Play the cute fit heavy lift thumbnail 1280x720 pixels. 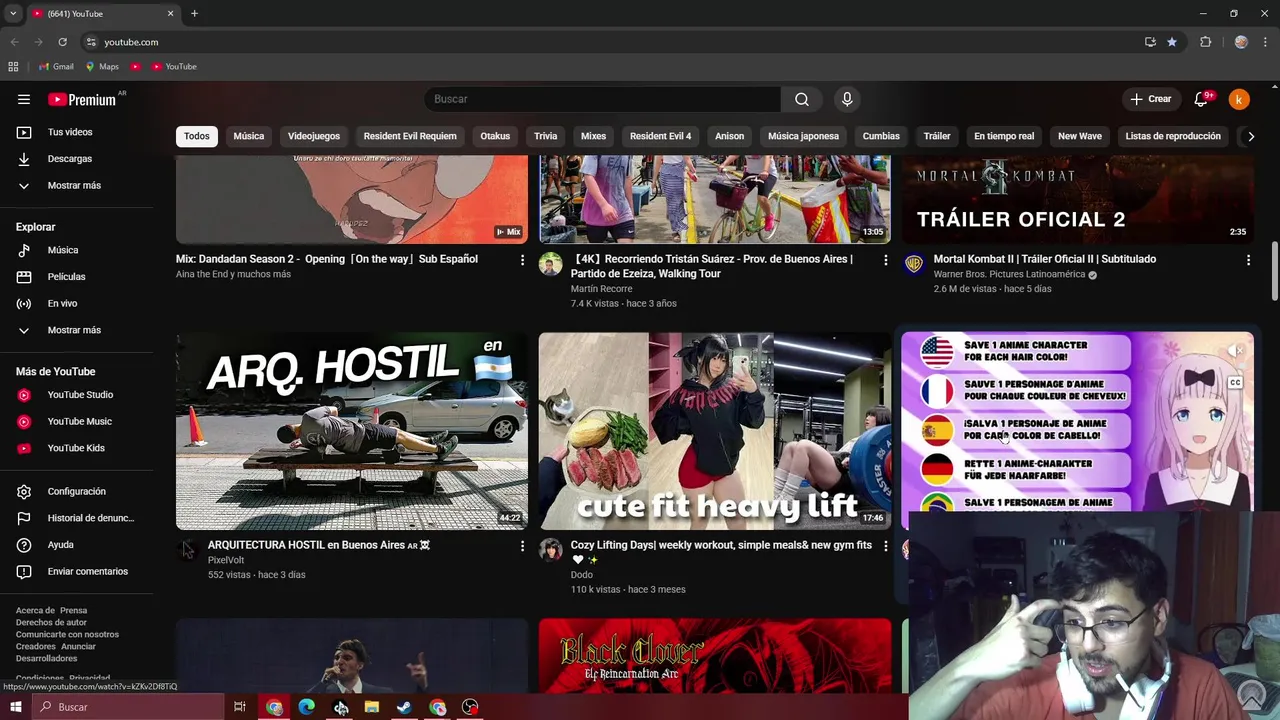click(715, 431)
